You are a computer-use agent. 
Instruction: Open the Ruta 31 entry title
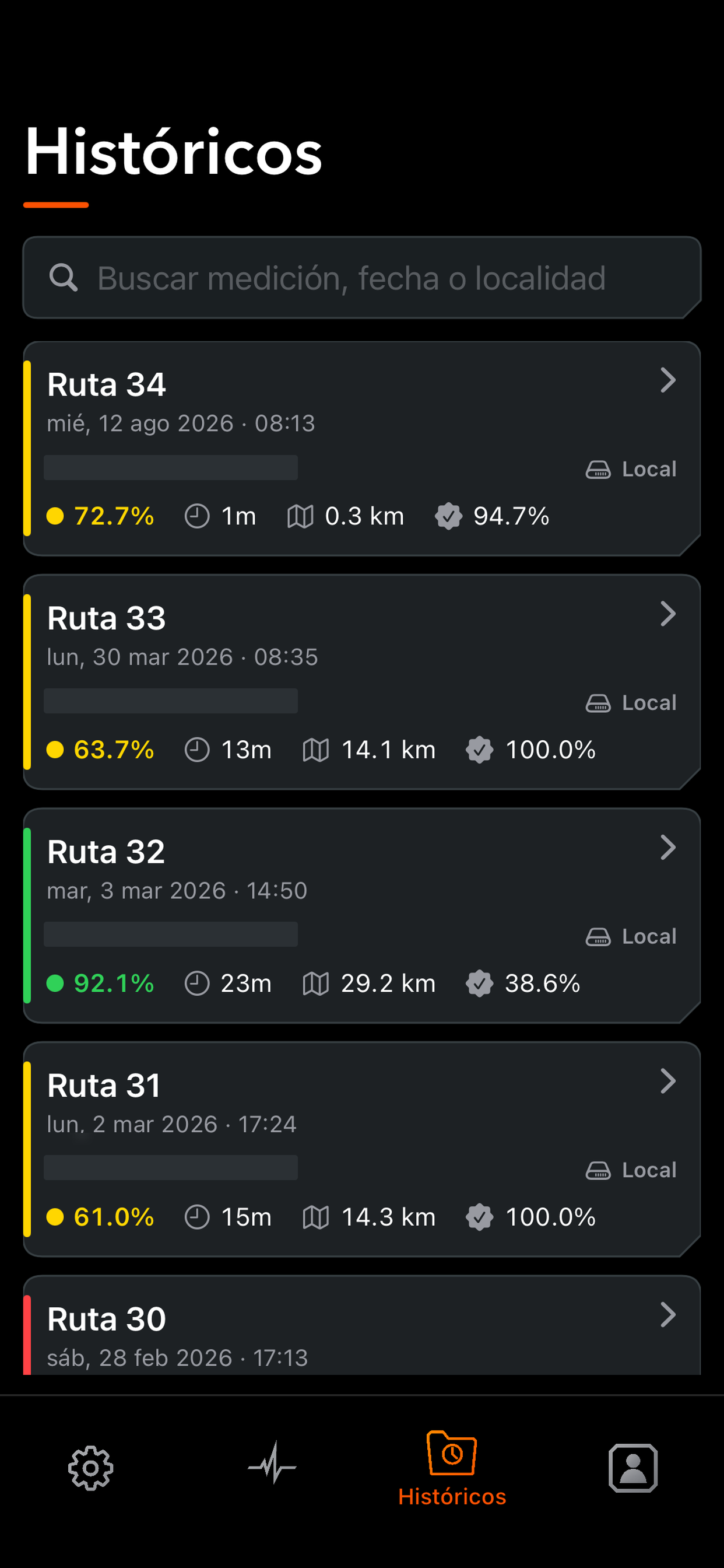click(x=104, y=1086)
